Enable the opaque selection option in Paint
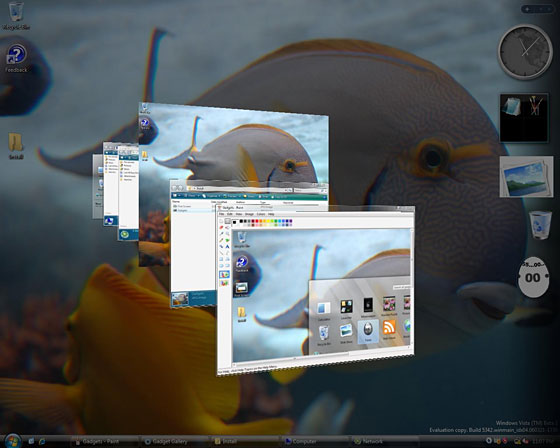The height and width of the screenshot is (448, 560). (224, 274)
